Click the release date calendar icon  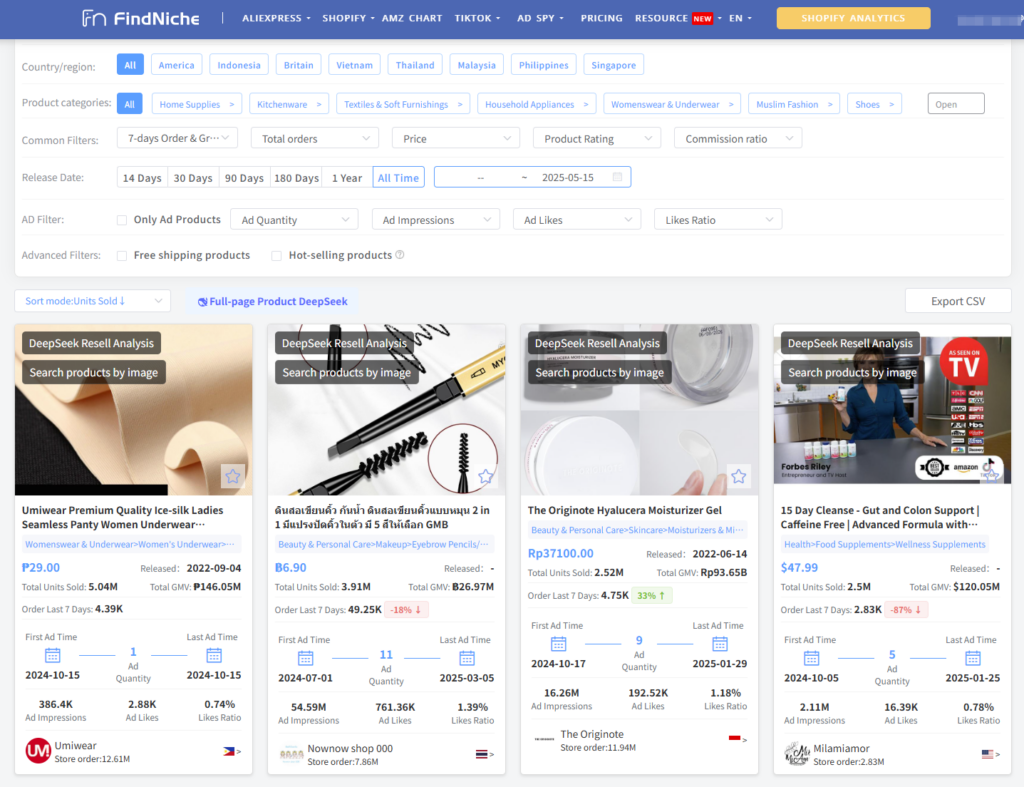[617, 177]
